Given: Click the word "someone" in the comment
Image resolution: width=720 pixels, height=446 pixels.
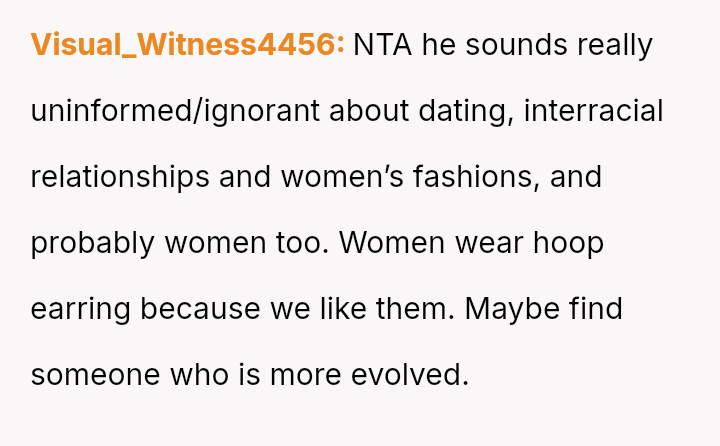Looking at the screenshot, I should coord(95,375).
